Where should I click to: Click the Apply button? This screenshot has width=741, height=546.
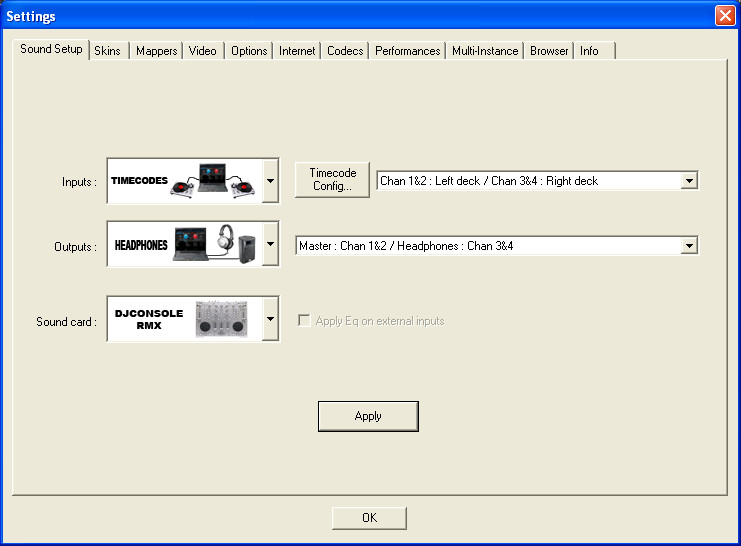(x=368, y=416)
